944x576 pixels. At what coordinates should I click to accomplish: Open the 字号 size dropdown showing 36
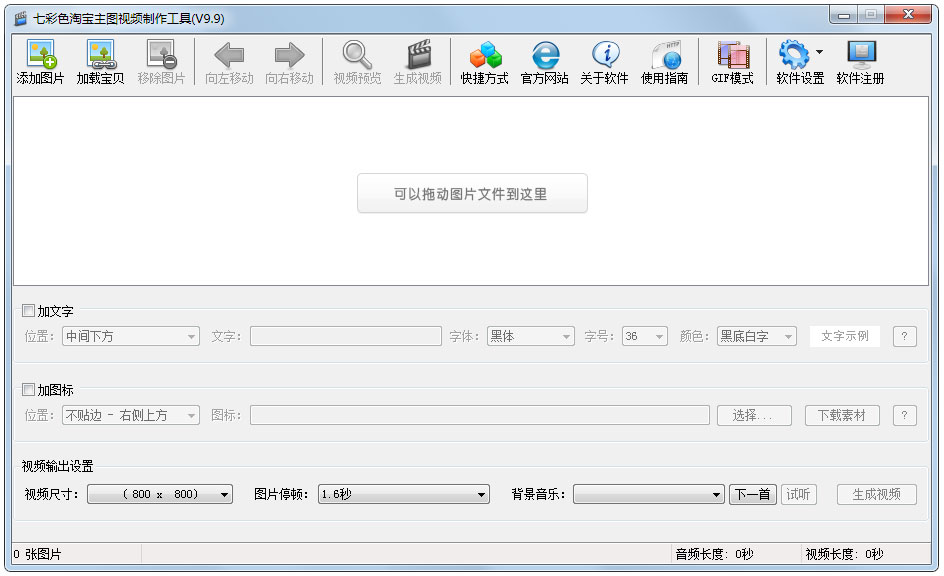click(x=644, y=336)
